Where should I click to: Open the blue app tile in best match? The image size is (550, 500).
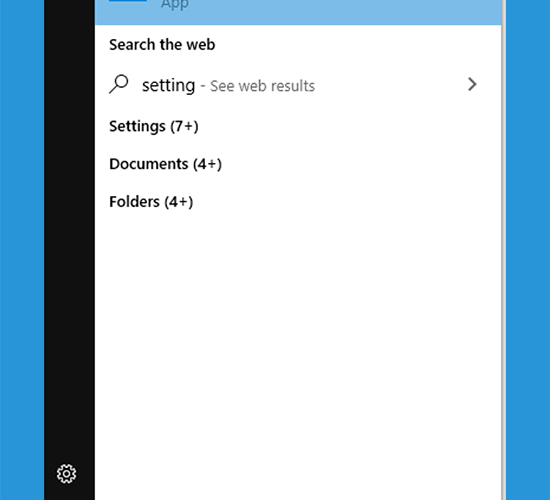[128, 1]
